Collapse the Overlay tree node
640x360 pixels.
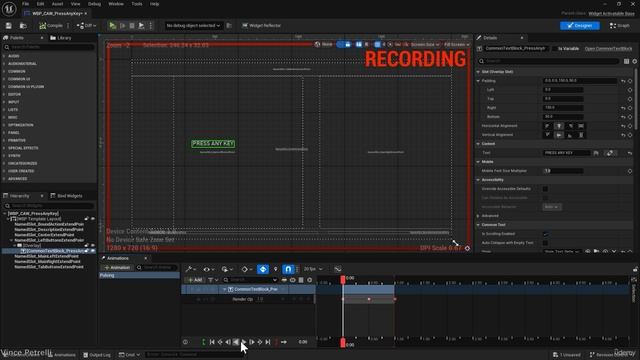15,246
